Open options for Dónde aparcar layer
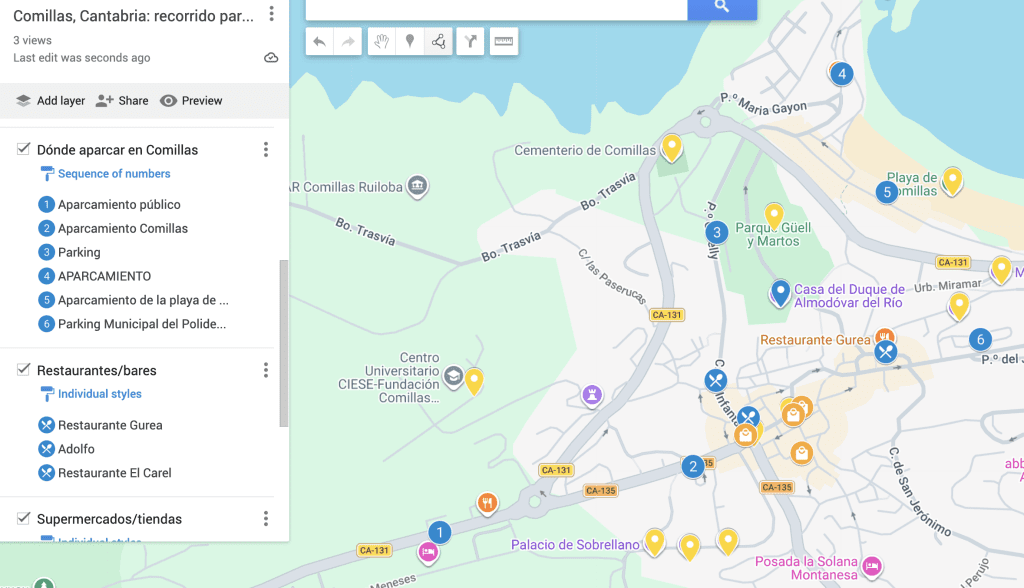The width and height of the screenshot is (1024, 588). click(266, 150)
